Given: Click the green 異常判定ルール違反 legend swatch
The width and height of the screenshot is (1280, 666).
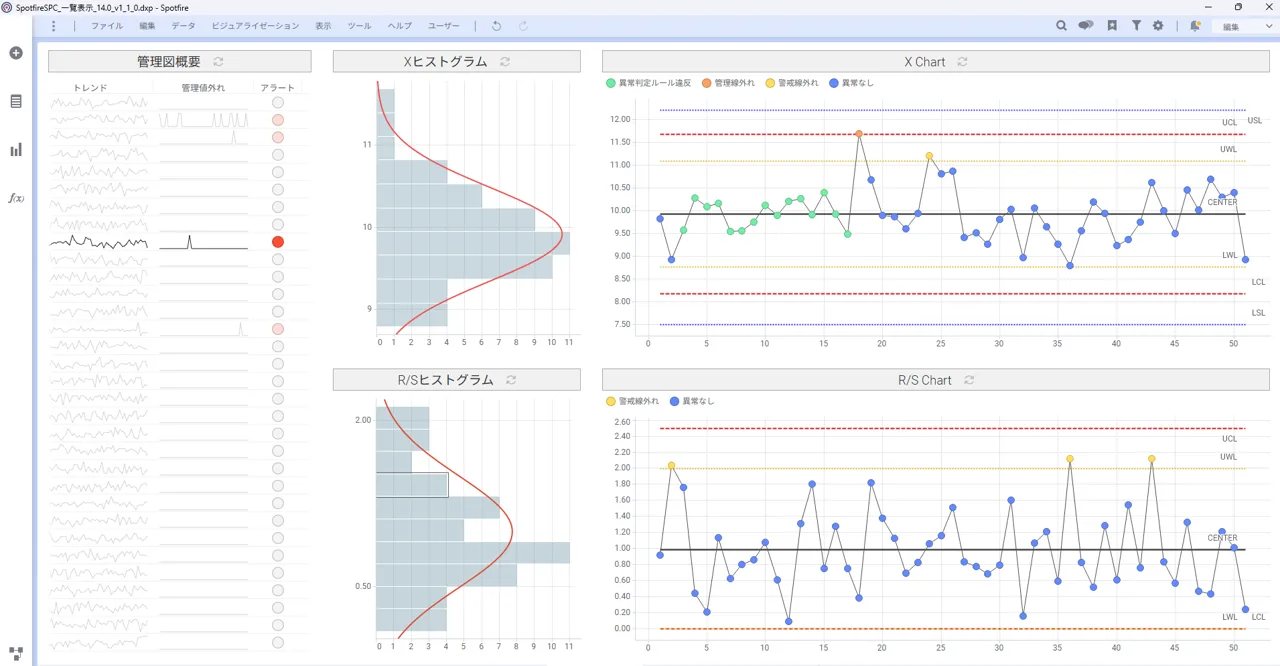Looking at the screenshot, I should click(x=611, y=83).
